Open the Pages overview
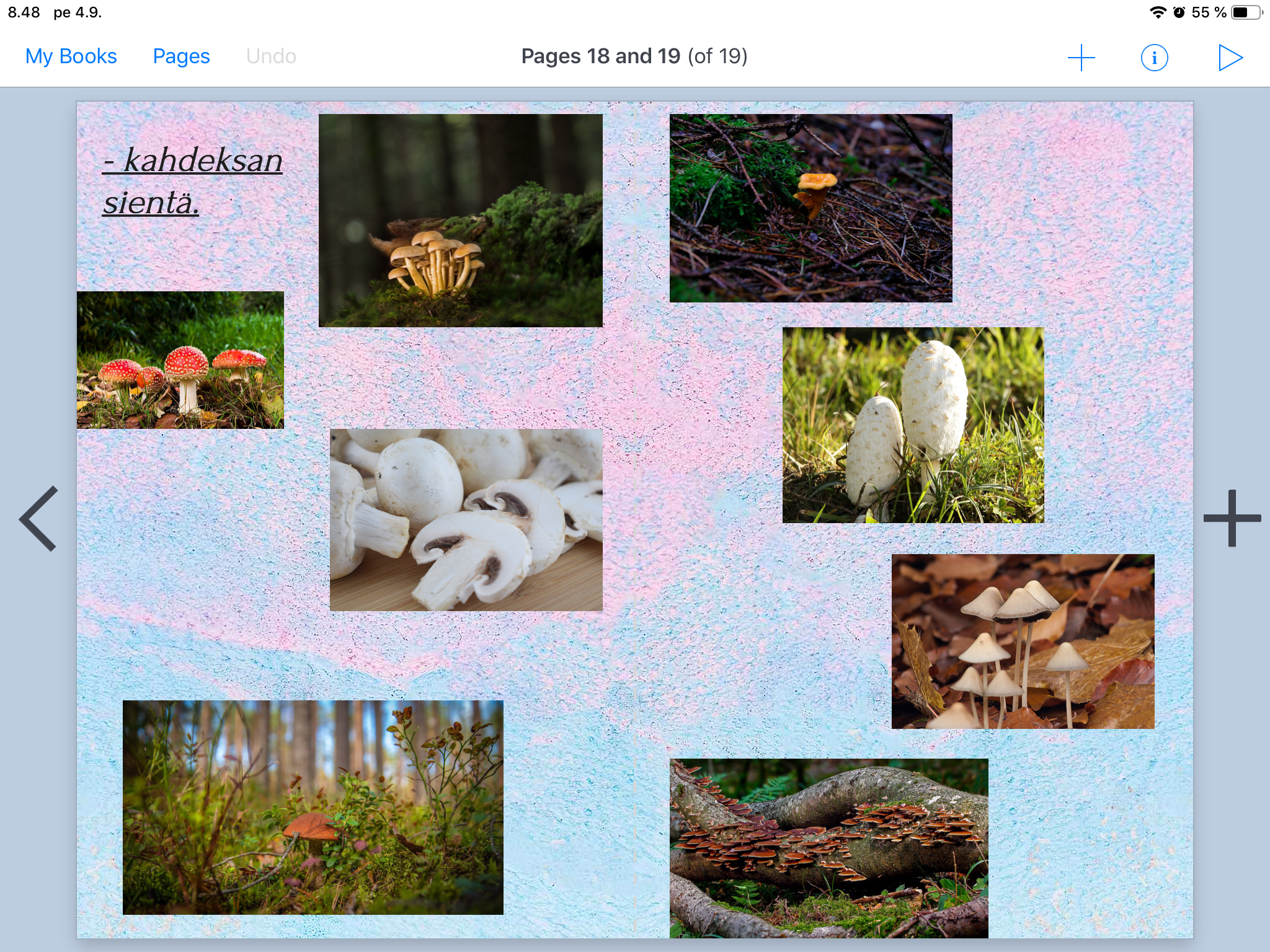The height and width of the screenshot is (952, 1270). click(181, 56)
